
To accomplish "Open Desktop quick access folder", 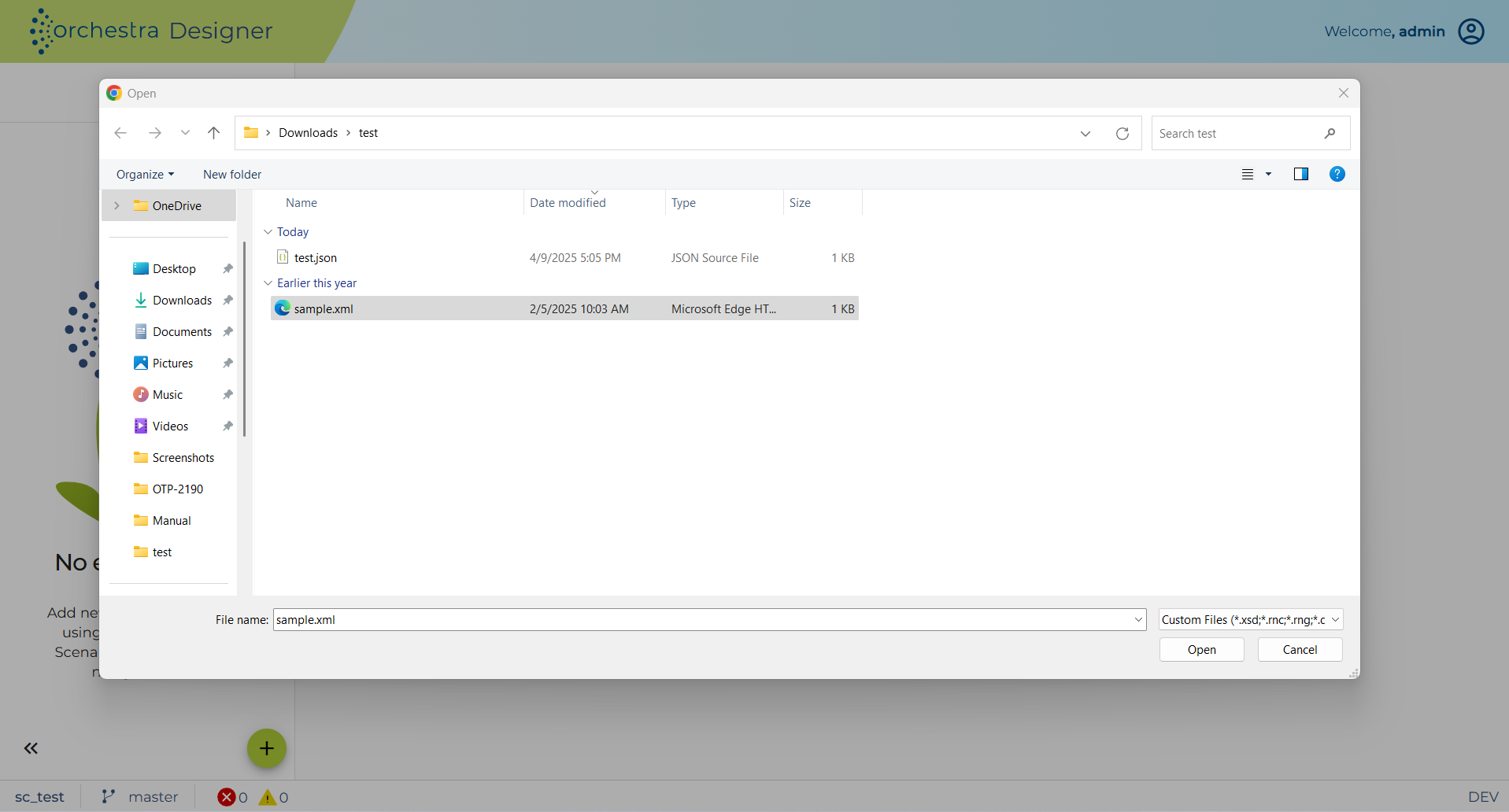I will 174,269.
